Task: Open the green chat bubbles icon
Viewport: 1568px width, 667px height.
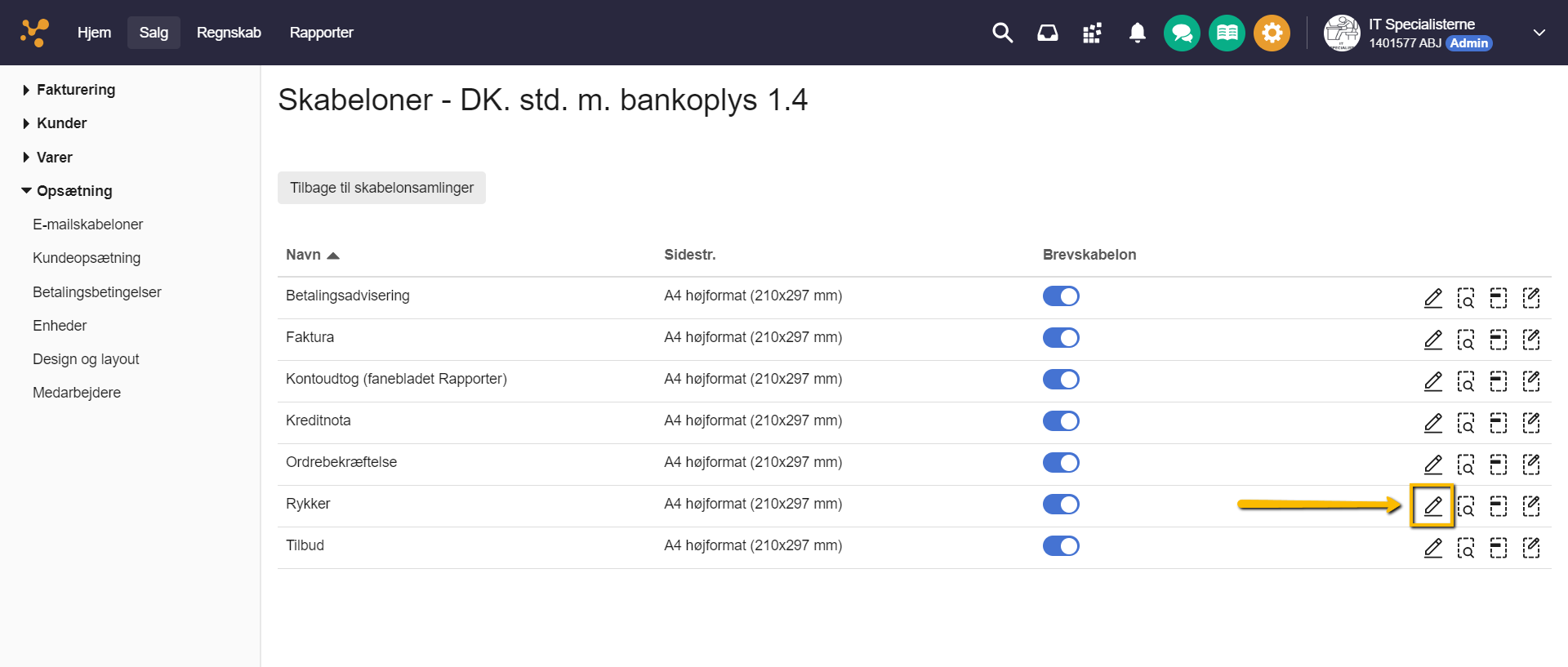Action: (x=1182, y=33)
